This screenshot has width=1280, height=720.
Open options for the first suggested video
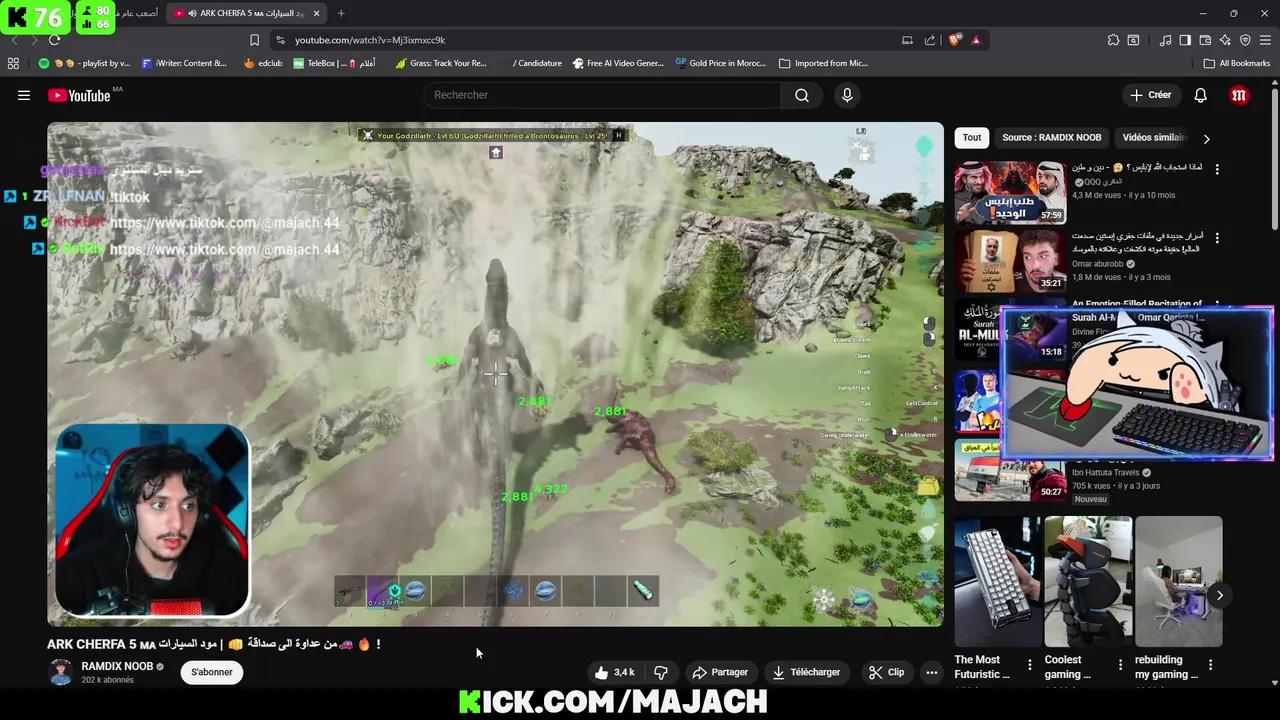click(x=1217, y=170)
